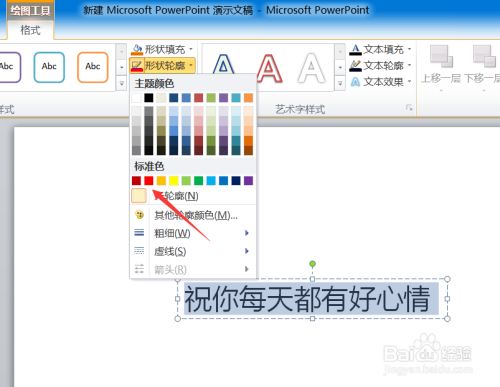This screenshot has height=387, width=500.
Task: Open the 艺术字样式 dialog launcher
Action: click(x=409, y=107)
